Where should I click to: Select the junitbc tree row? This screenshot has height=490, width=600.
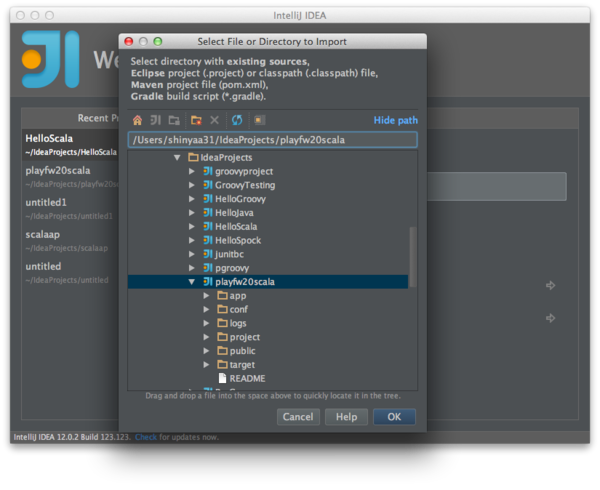(268, 254)
